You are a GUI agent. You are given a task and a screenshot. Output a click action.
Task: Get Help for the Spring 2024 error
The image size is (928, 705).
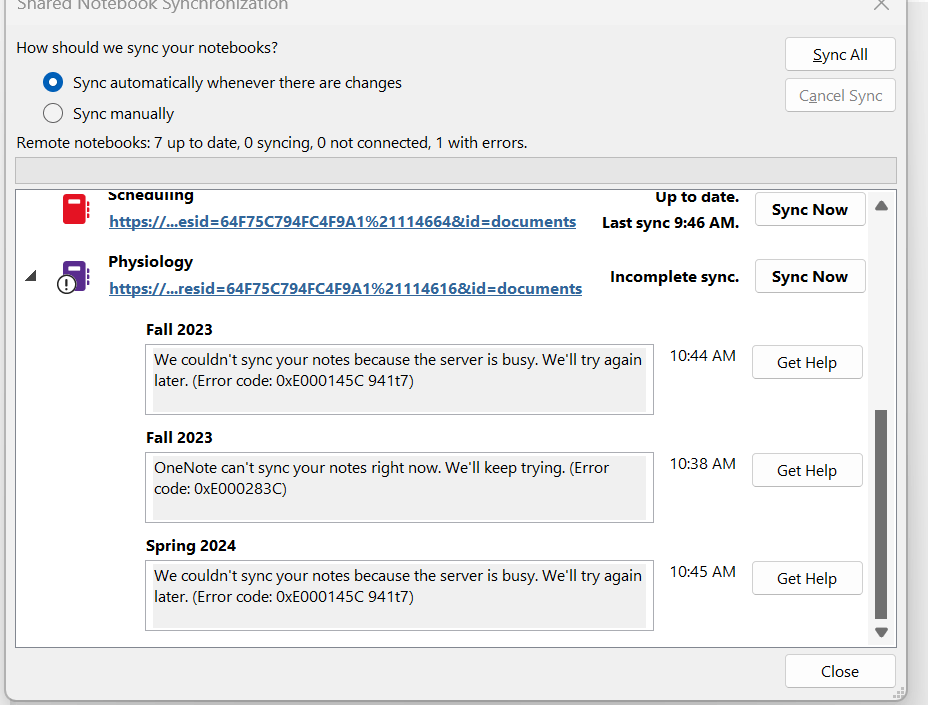(806, 579)
